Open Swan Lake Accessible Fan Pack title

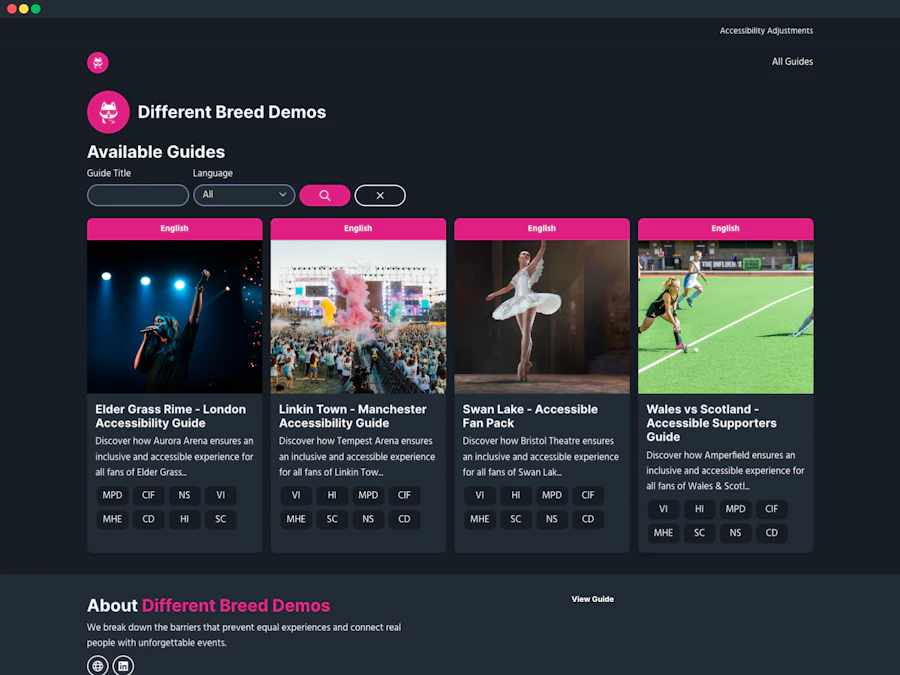click(530, 416)
